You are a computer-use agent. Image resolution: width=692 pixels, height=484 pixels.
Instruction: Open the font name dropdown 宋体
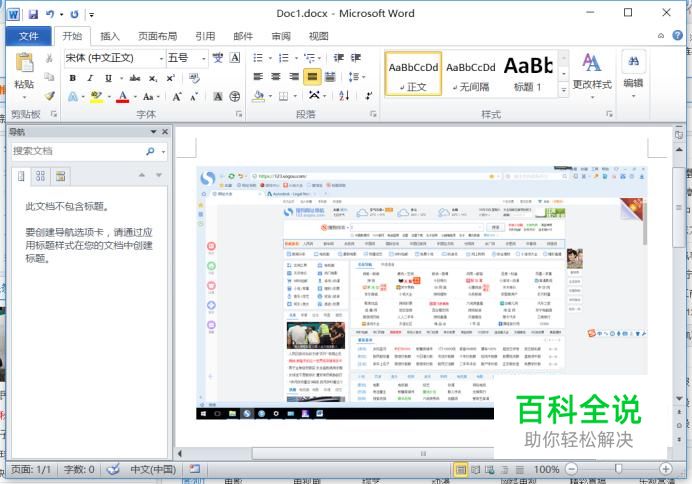(x=162, y=58)
